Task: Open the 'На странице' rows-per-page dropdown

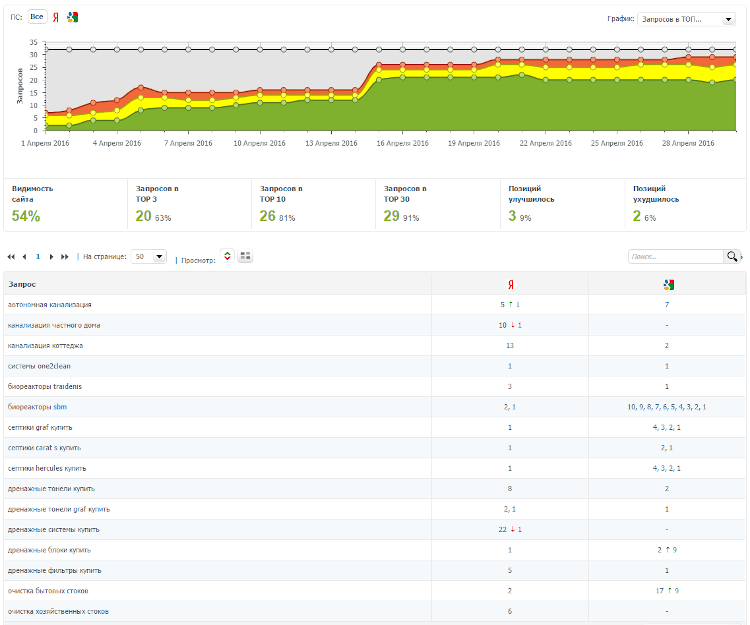Action: pyautogui.click(x=150, y=257)
